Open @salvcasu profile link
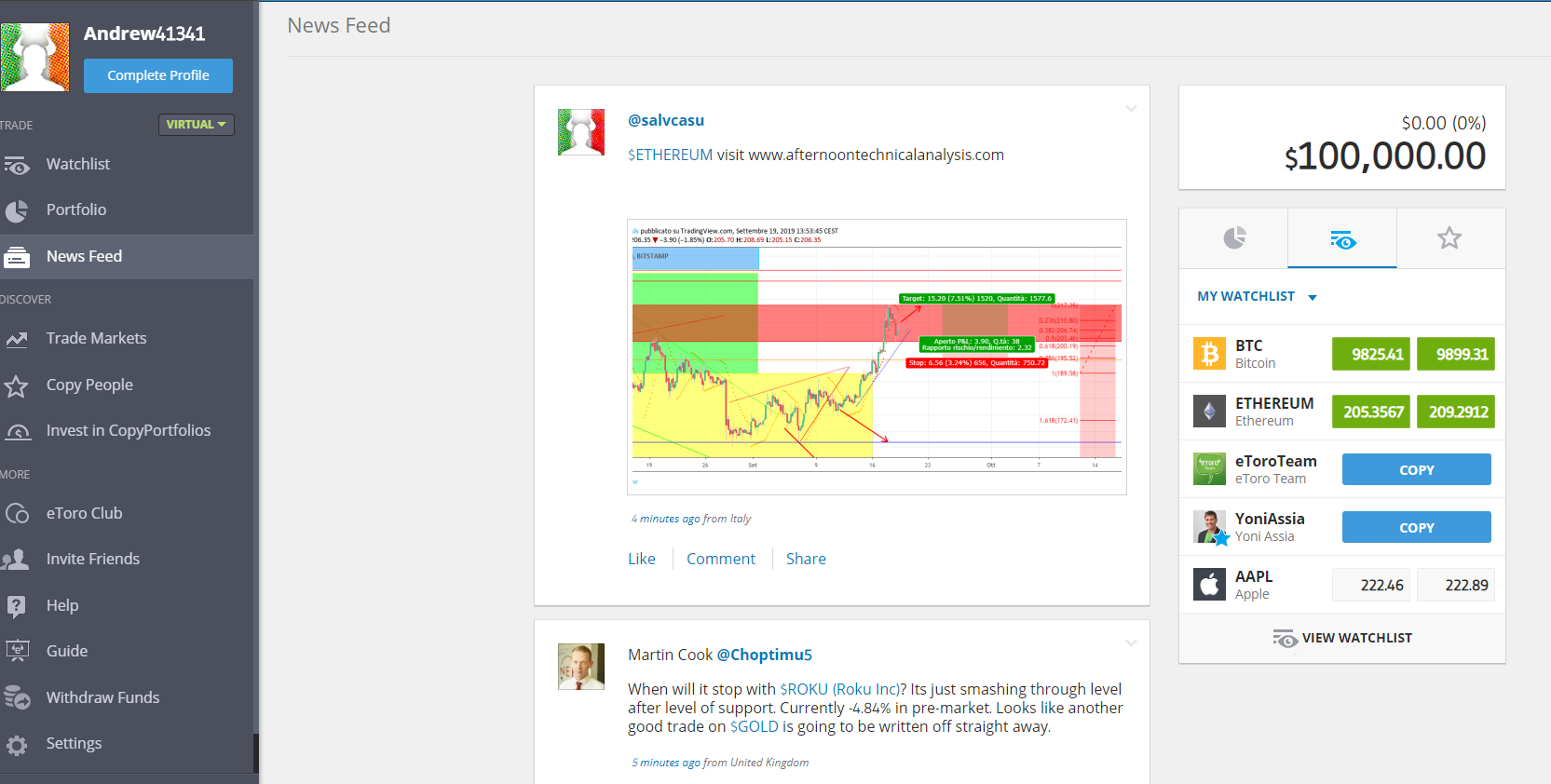This screenshot has height=784, width=1551. (x=666, y=120)
